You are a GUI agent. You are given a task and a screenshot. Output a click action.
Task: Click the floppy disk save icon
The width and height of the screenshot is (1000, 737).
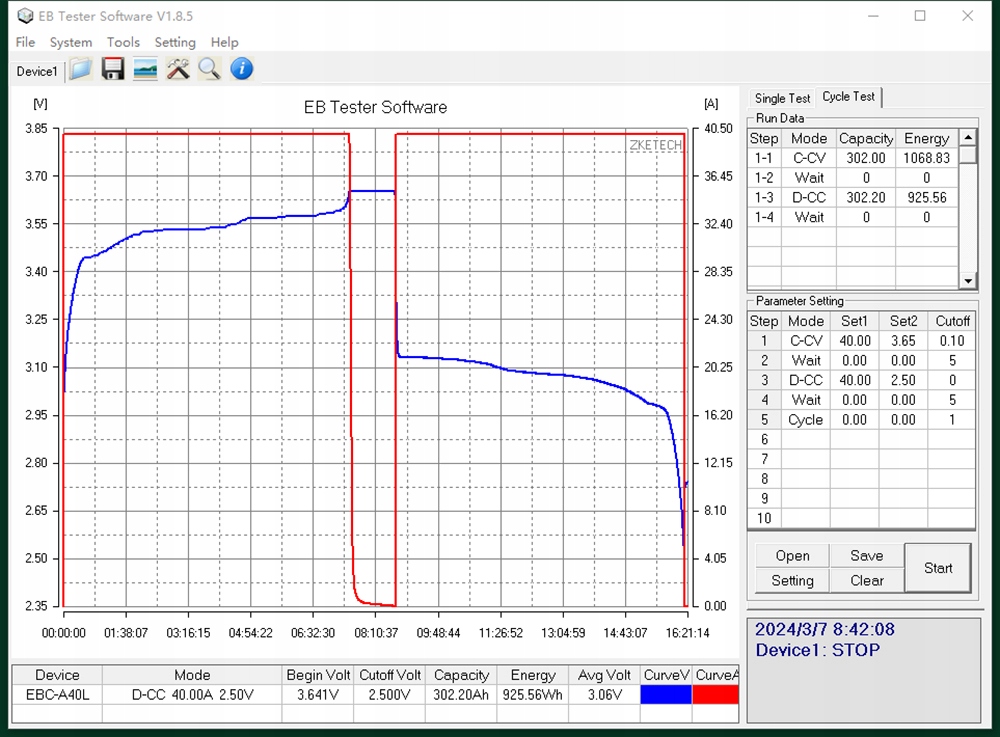click(x=113, y=69)
